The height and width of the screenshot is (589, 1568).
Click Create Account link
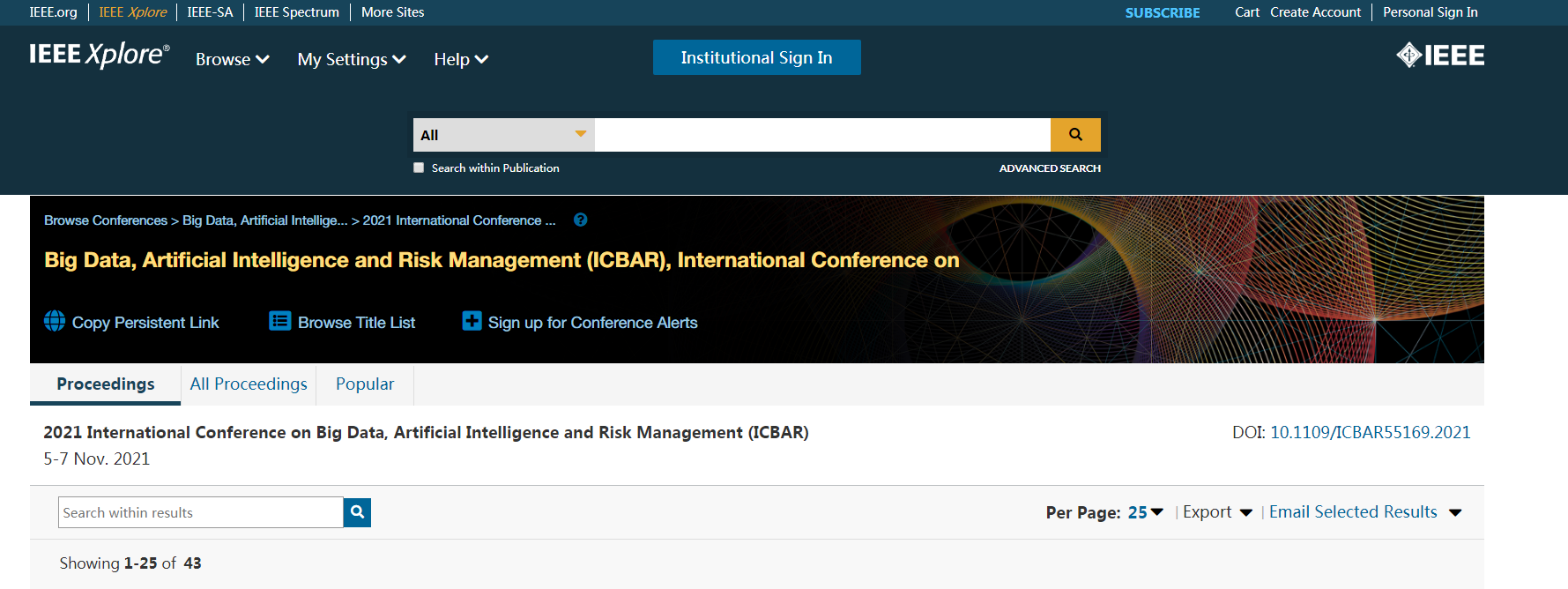tap(1315, 12)
